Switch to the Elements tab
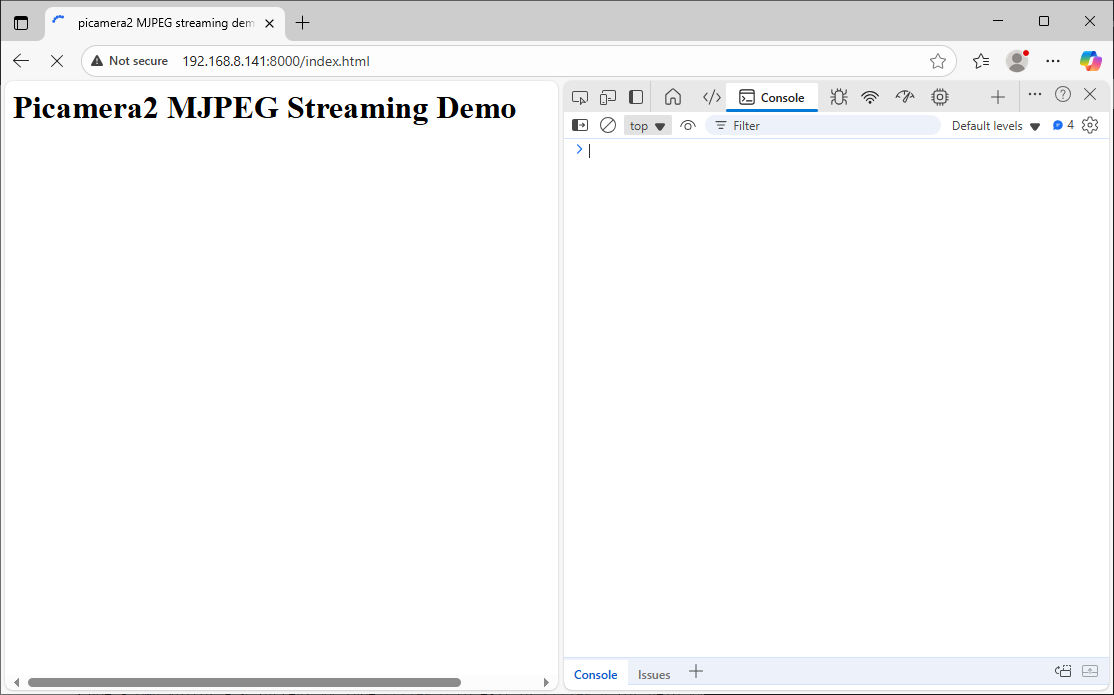Image resolution: width=1114 pixels, height=695 pixels. point(711,97)
